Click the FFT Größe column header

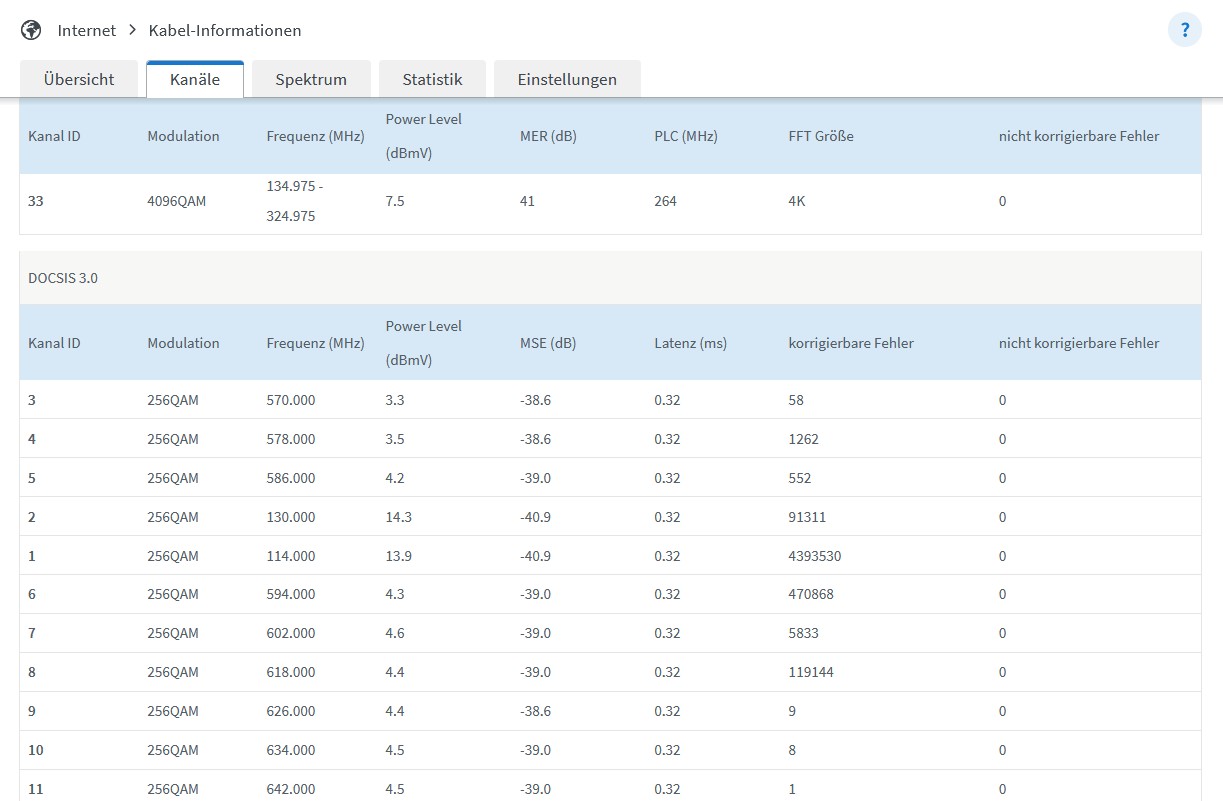821,136
